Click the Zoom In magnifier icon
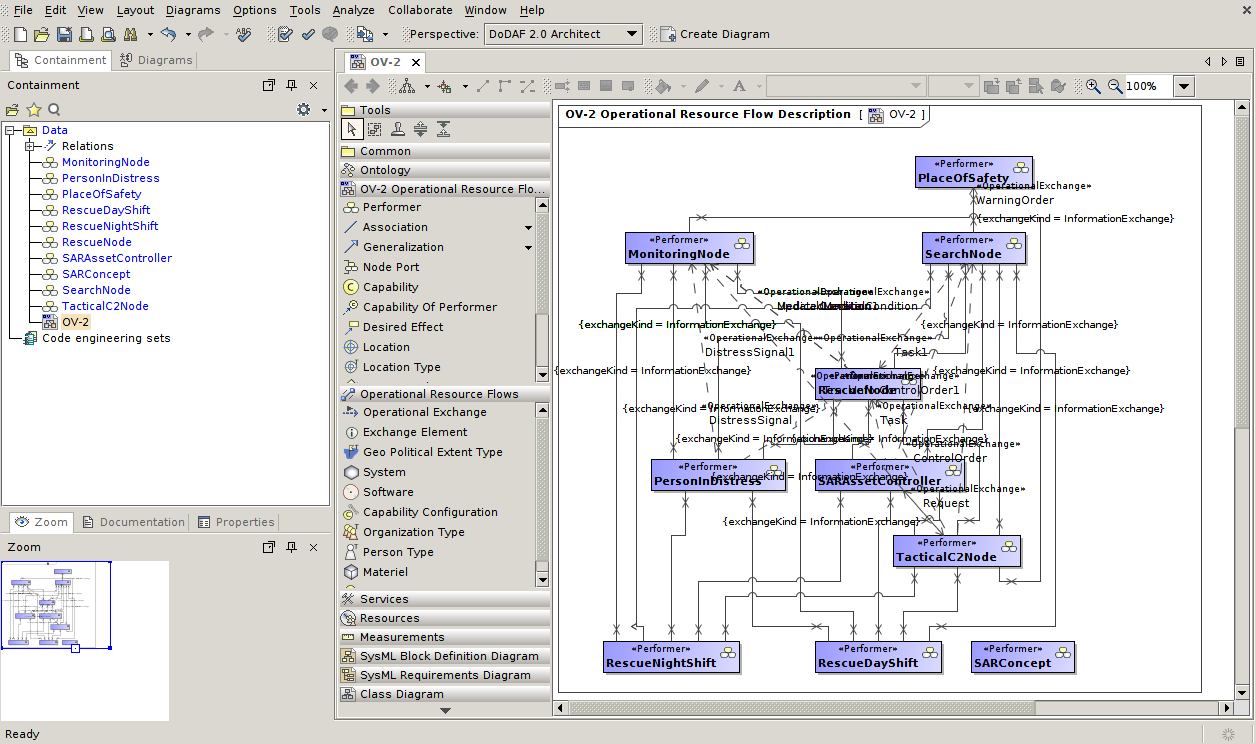Image resolution: width=1256 pixels, height=744 pixels. [1093, 87]
